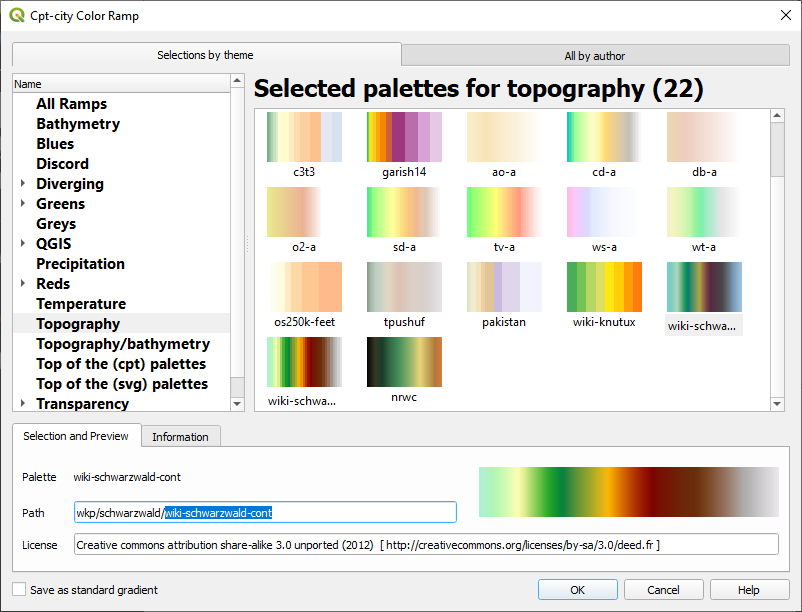The image size is (802, 612).
Task: Expand the QGIS theme group
Action: pyautogui.click(x=23, y=244)
